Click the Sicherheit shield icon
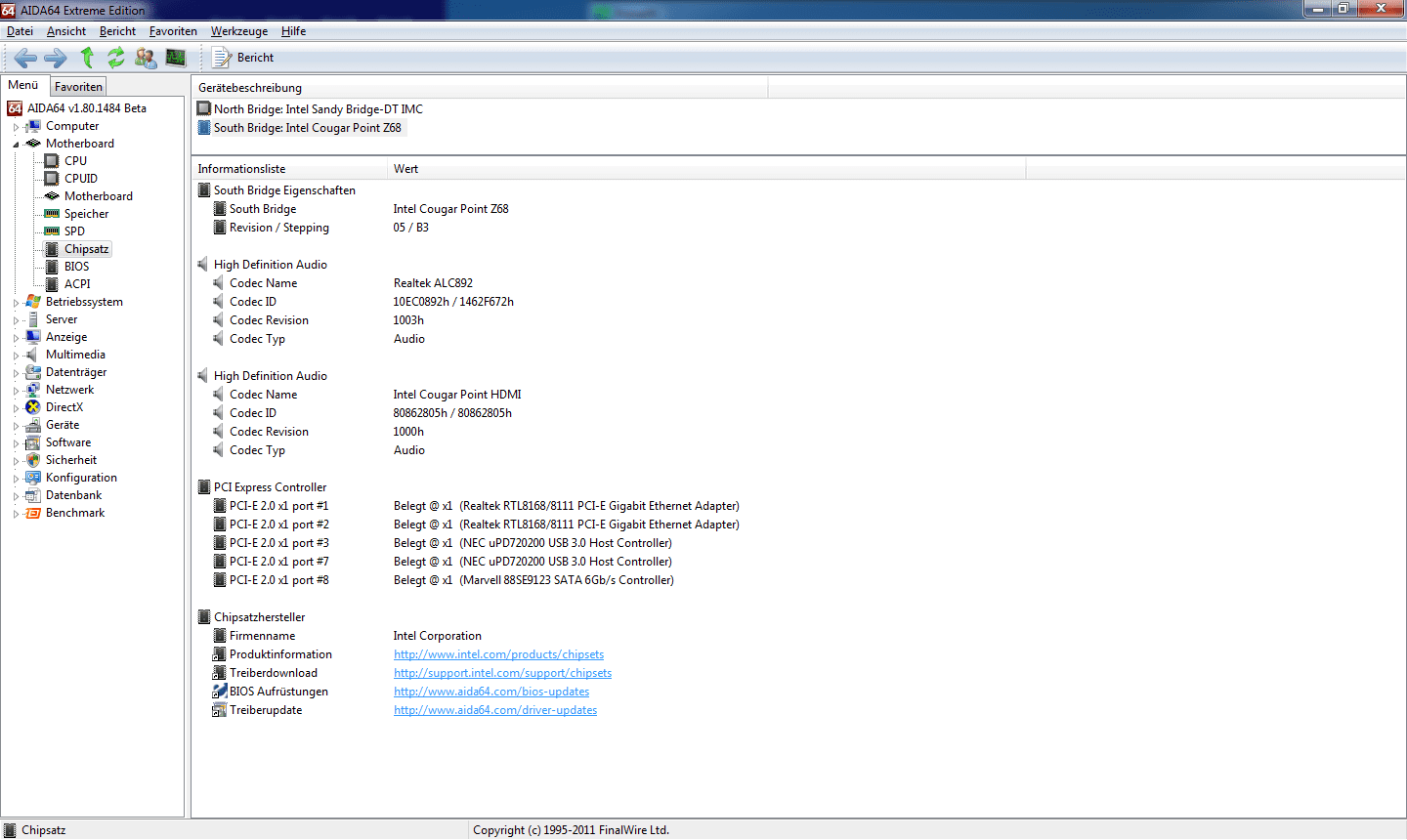This screenshot has height=840, width=1407. tap(33, 460)
